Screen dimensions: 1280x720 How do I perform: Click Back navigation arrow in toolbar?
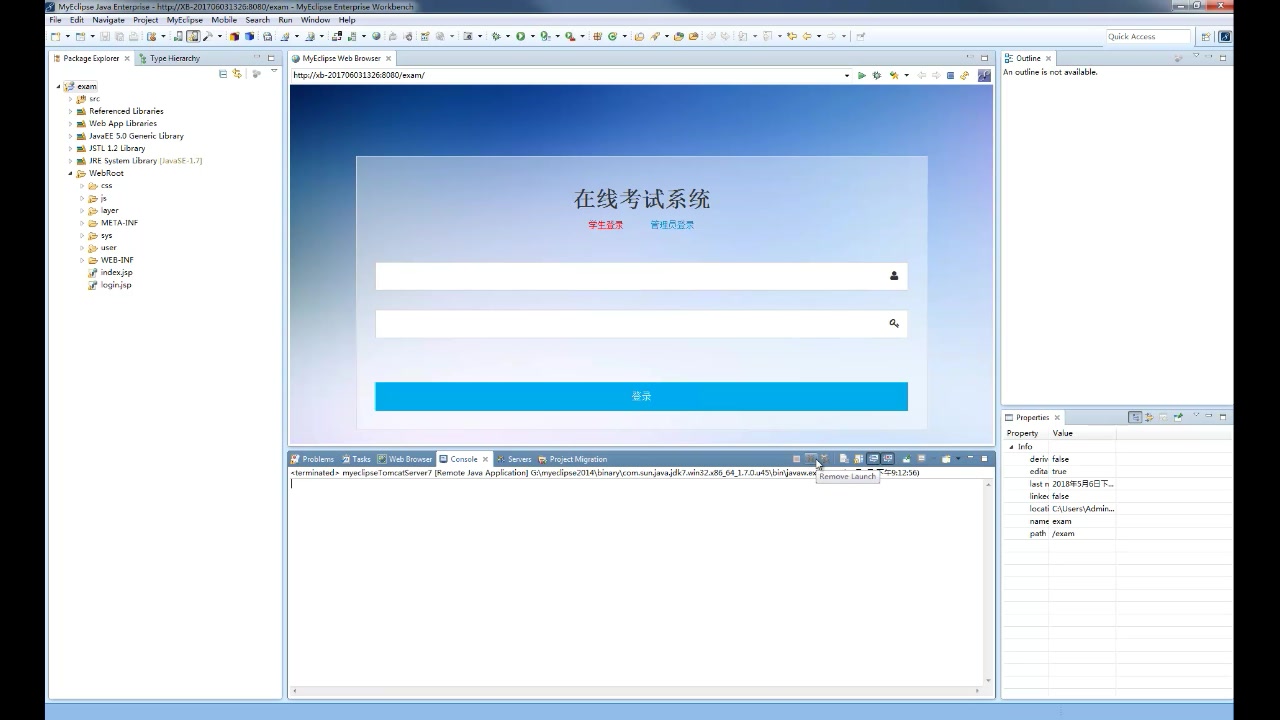pyautogui.click(x=806, y=37)
